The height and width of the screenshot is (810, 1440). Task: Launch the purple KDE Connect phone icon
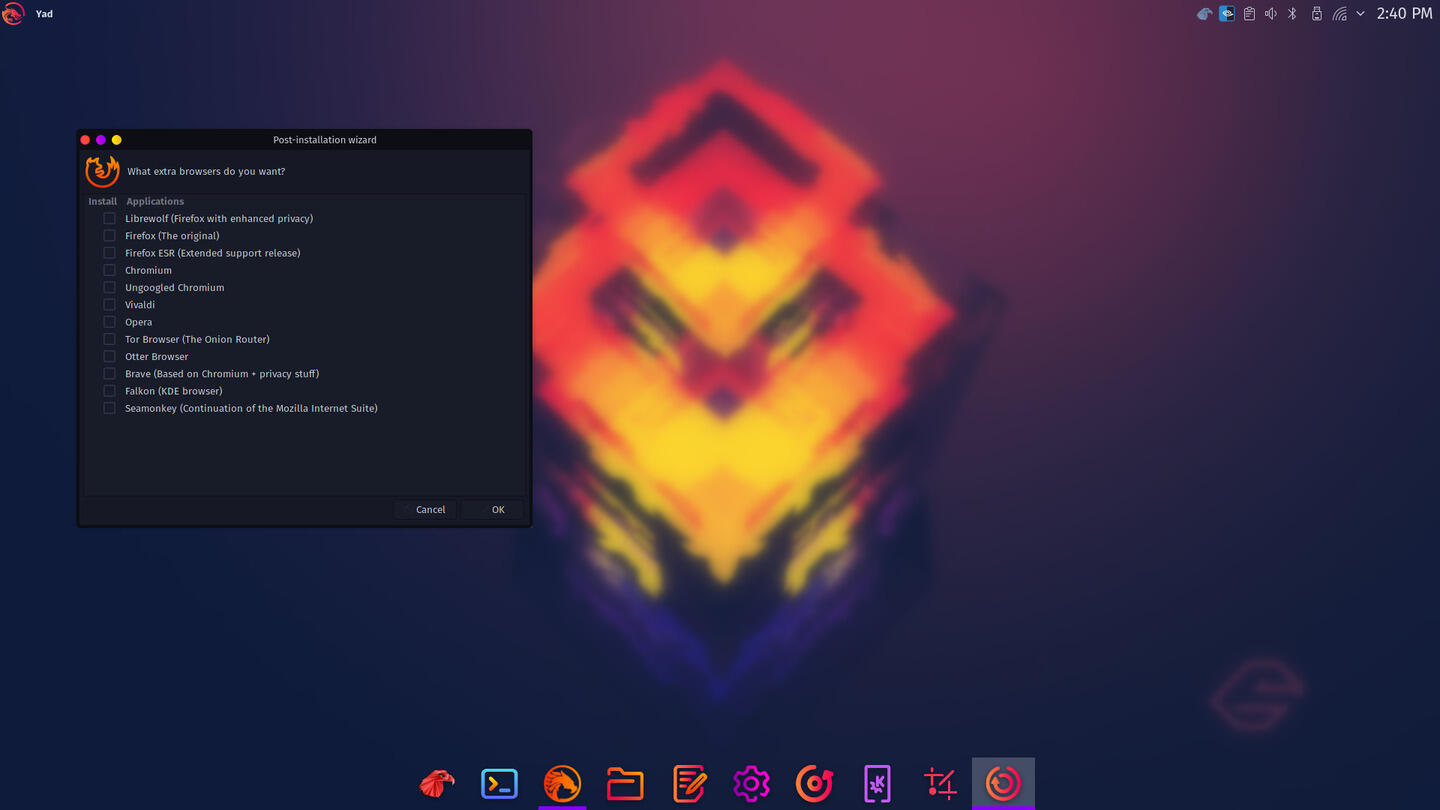point(877,783)
